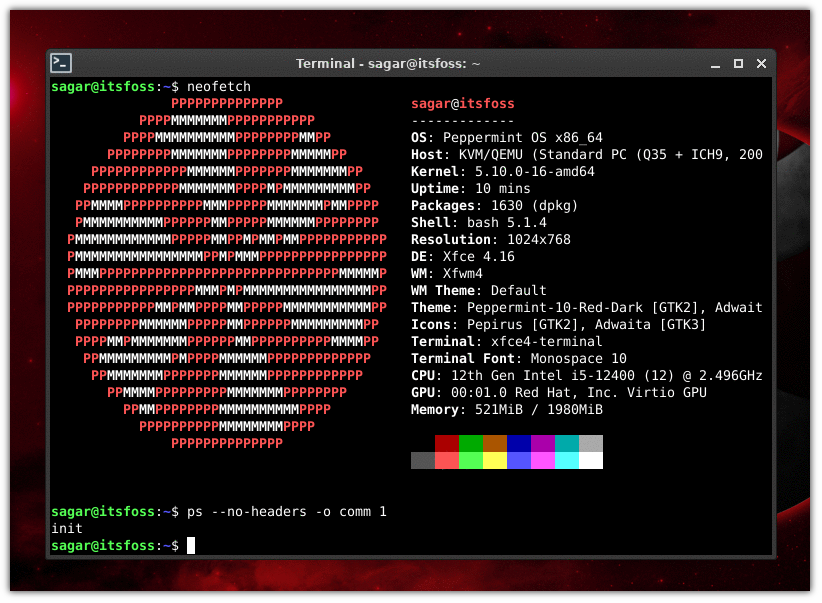
Task: Close the terminal window
Action: [x=761, y=62]
